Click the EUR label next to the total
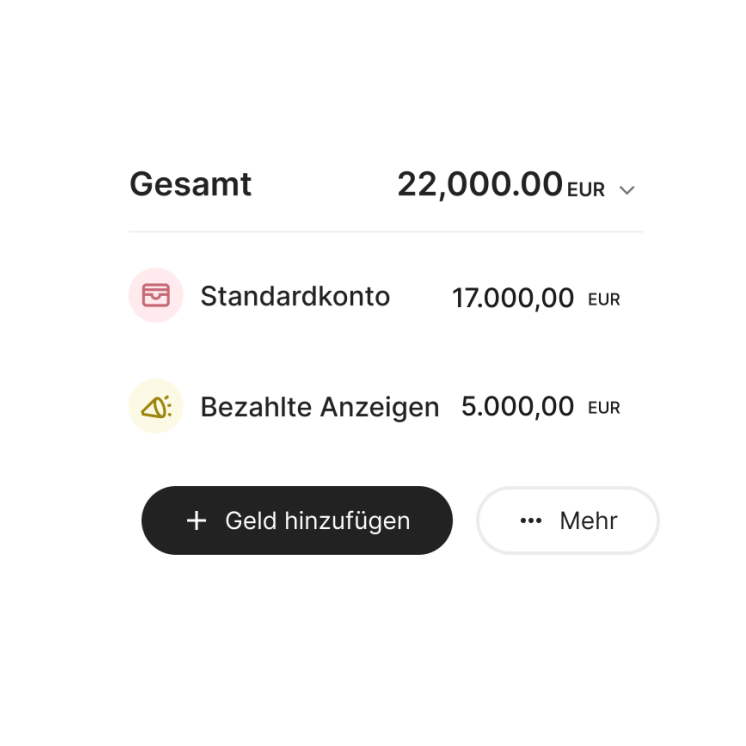 (586, 189)
